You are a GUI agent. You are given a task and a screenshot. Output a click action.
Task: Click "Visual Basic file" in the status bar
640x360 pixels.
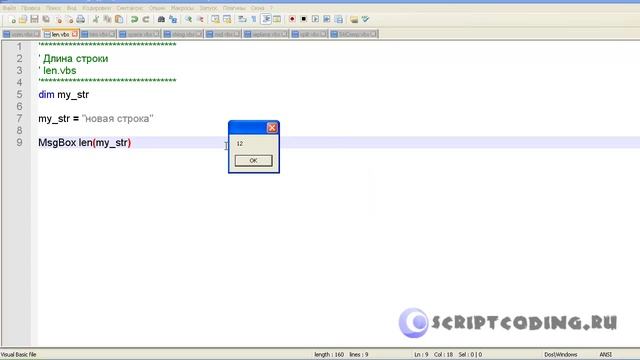pos(19,354)
